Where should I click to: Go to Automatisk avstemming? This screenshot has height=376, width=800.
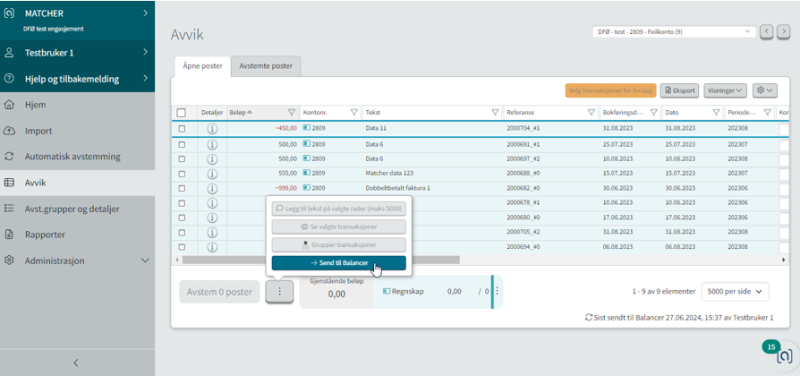point(77,157)
